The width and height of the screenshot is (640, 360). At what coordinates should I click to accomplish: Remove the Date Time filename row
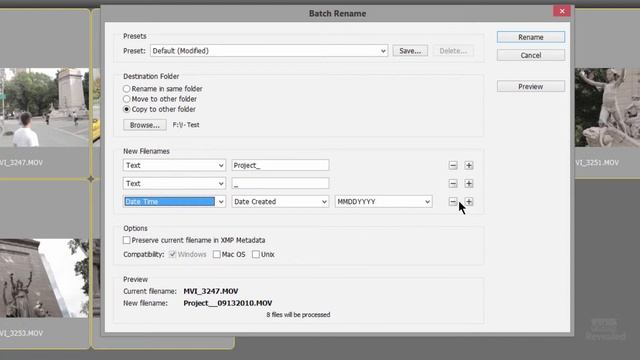point(453,202)
